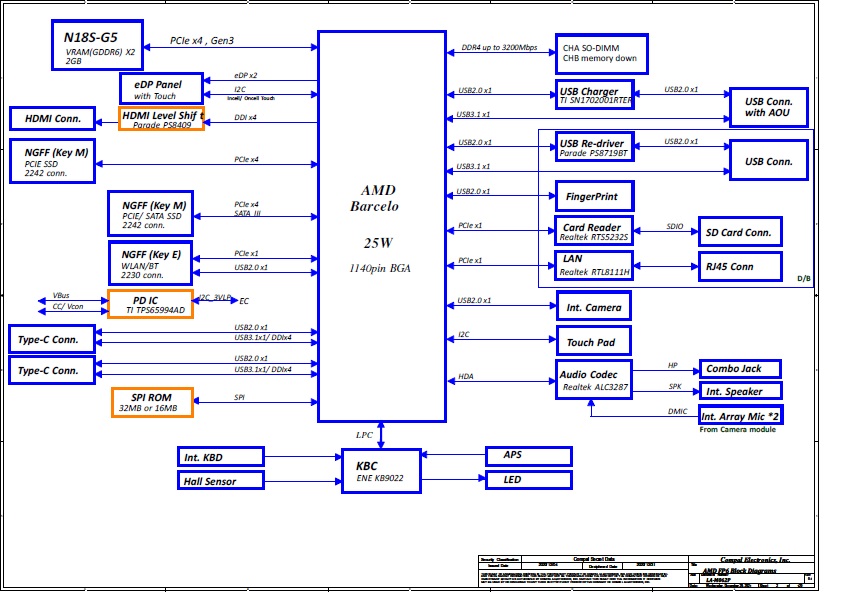This screenshot has width=851, height=601.
Task: Select the NGFF Key M PCIE/SATA SSD block
Action: [151, 213]
